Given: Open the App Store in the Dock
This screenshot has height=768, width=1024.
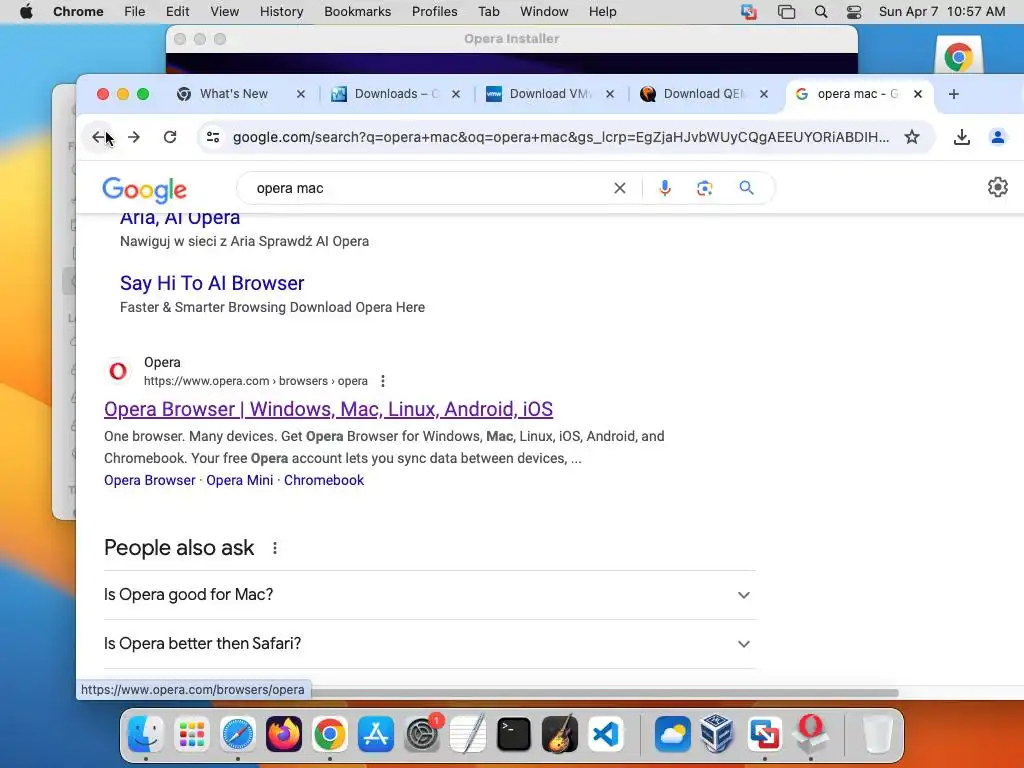Looking at the screenshot, I should [376, 734].
